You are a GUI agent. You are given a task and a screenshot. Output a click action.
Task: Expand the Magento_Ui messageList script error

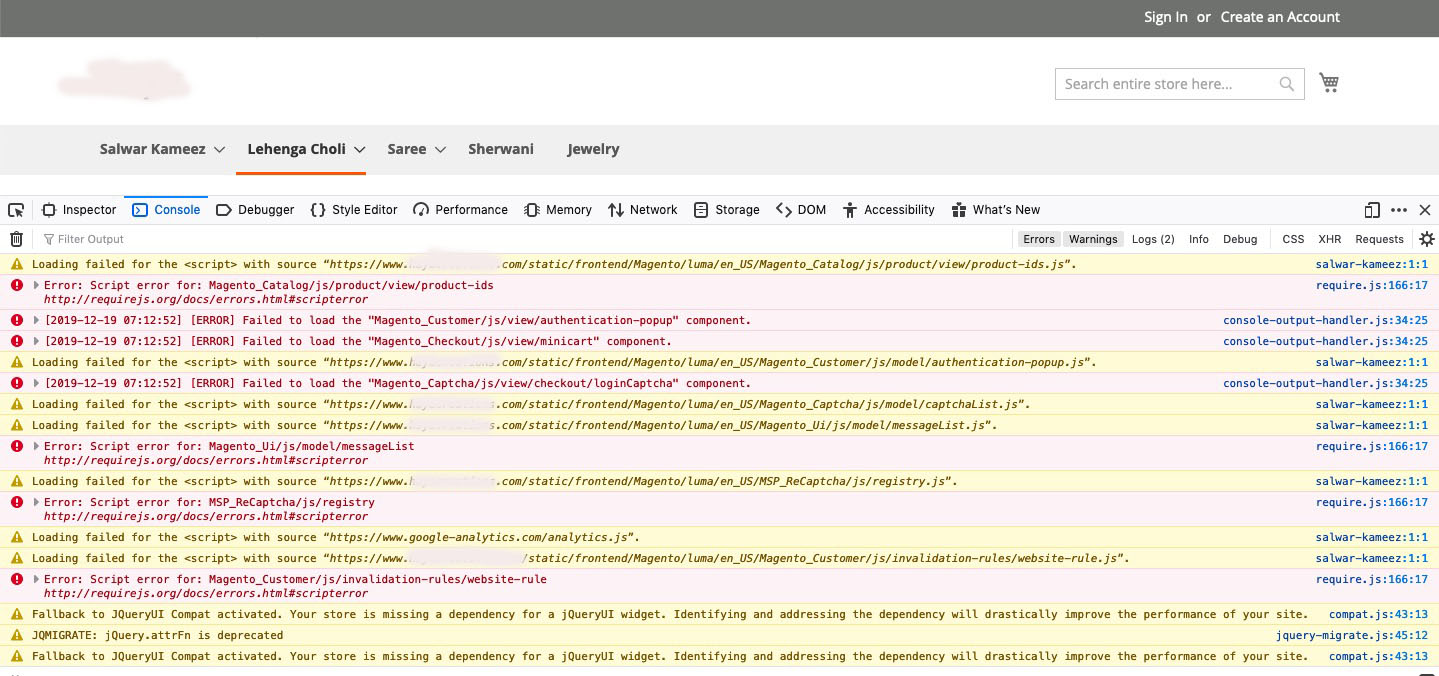(x=36, y=446)
